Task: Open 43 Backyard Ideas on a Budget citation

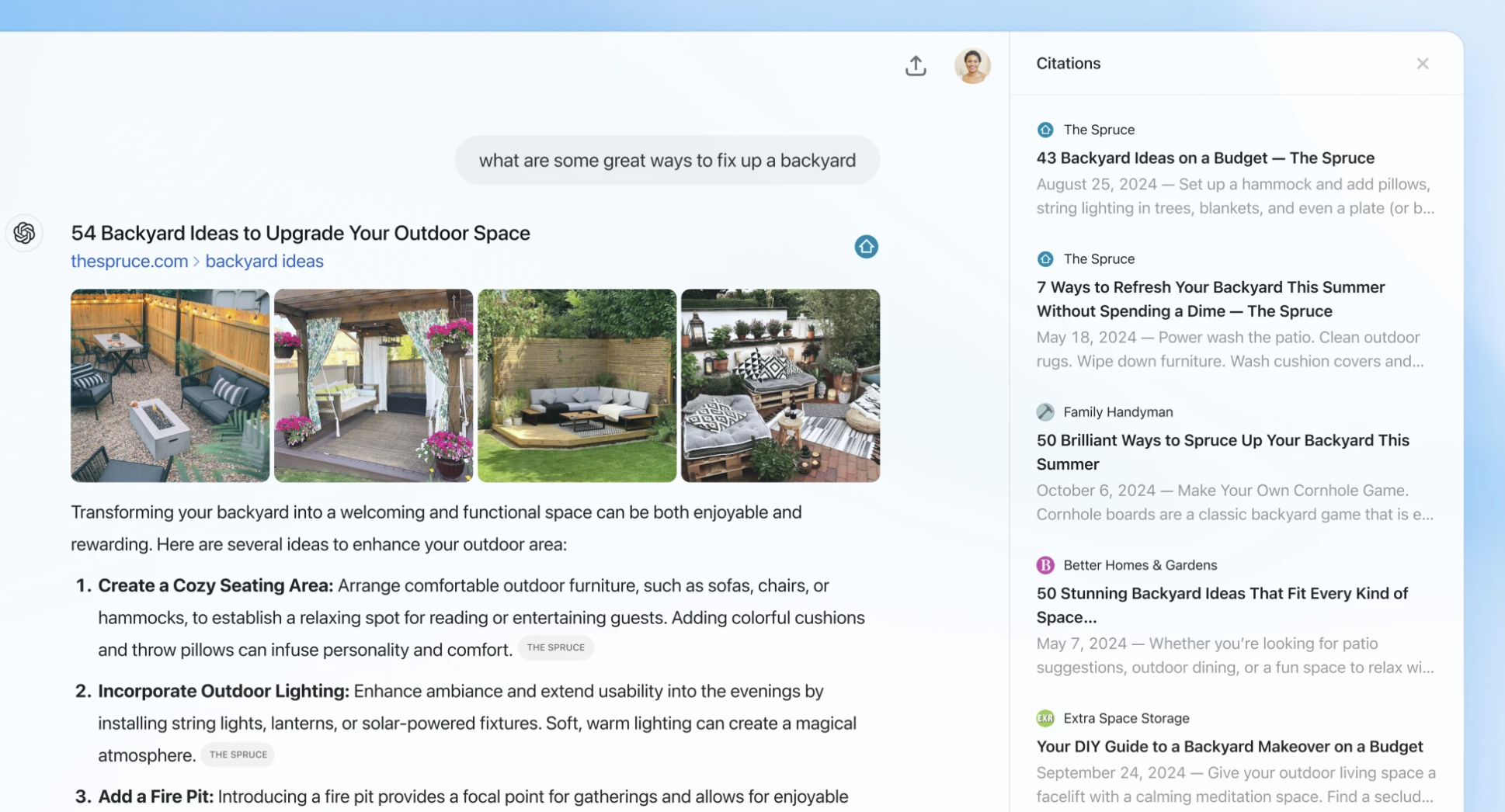Action: (x=1205, y=158)
